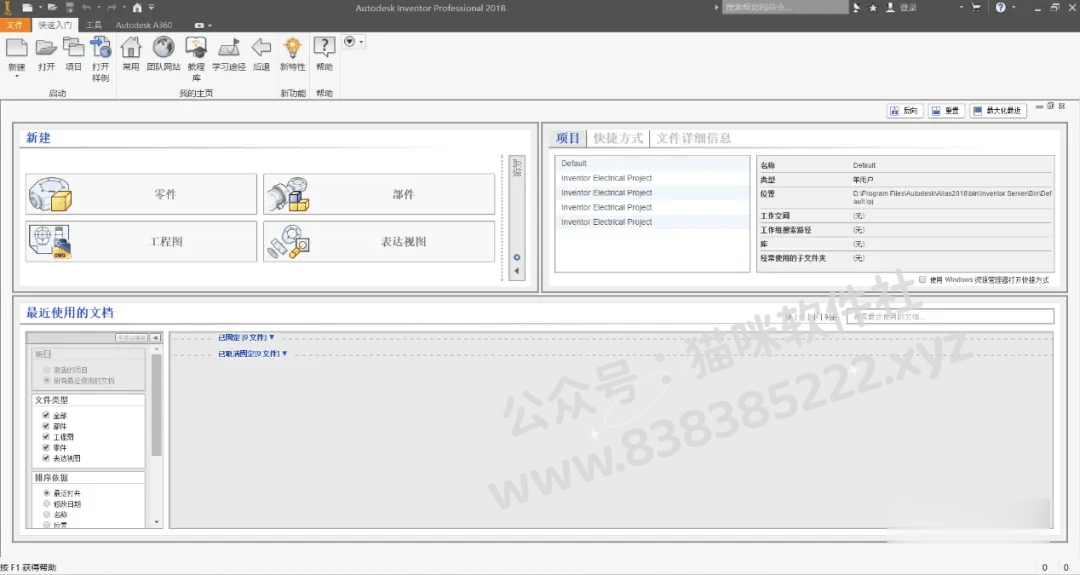Click the 最大化最近 button
The image size is (1080, 575).
997,110
